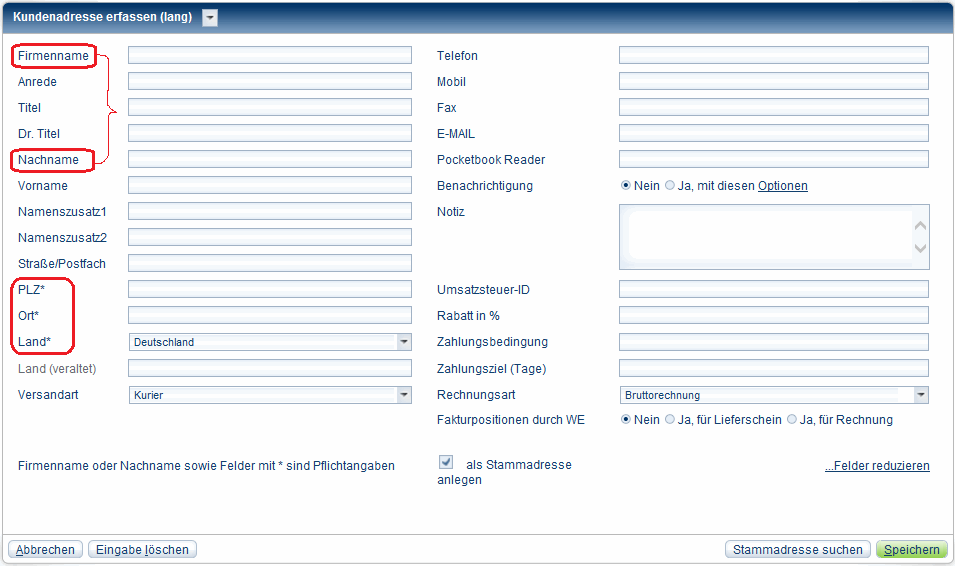The height and width of the screenshot is (566, 955).
Task: Open the title bar dropdown arrow icon
Action: tap(210, 17)
